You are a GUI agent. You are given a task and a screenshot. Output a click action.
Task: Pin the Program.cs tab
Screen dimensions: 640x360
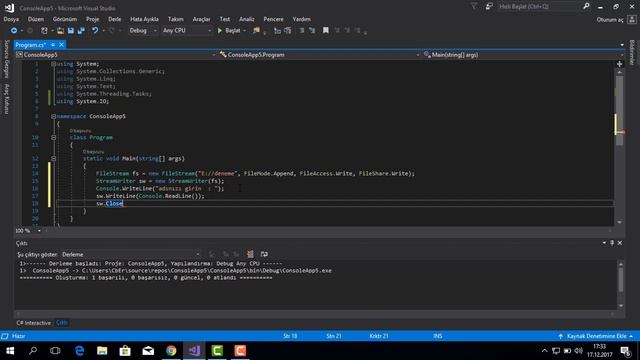53,45
